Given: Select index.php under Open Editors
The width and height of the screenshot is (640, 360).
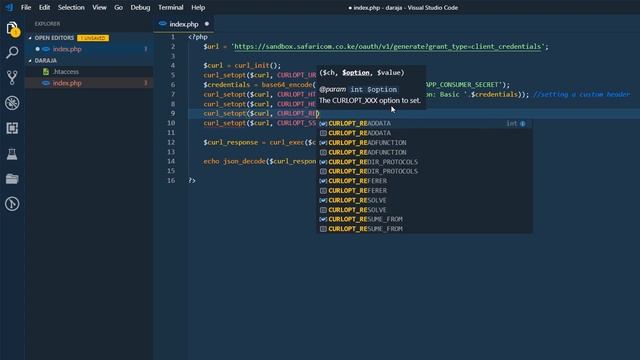Looking at the screenshot, I should point(89,49).
